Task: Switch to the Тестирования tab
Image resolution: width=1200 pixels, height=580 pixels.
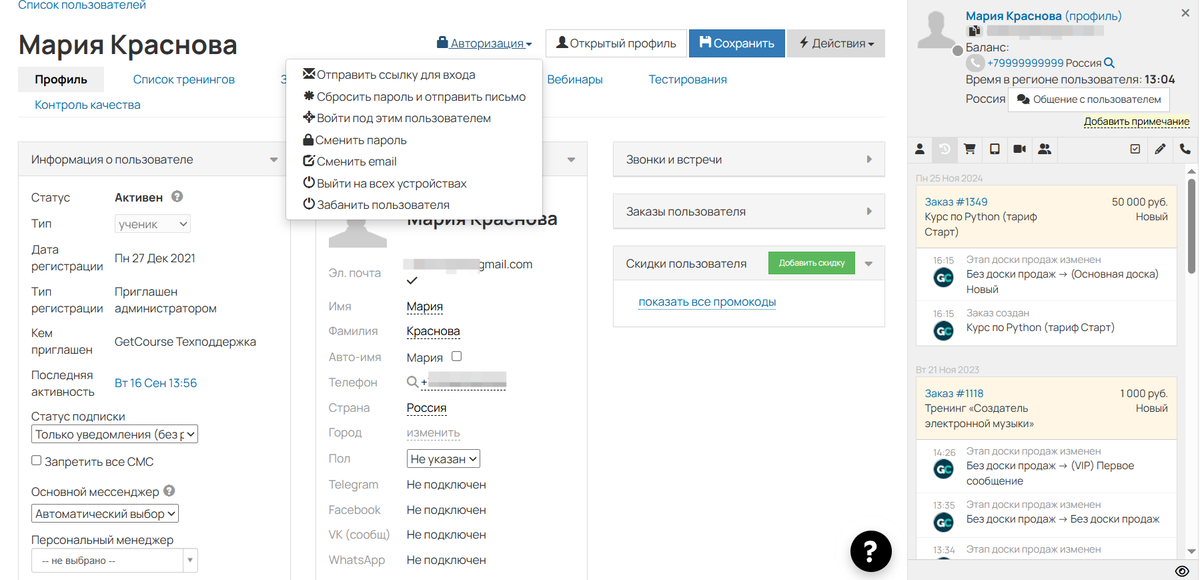Action: (687, 79)
